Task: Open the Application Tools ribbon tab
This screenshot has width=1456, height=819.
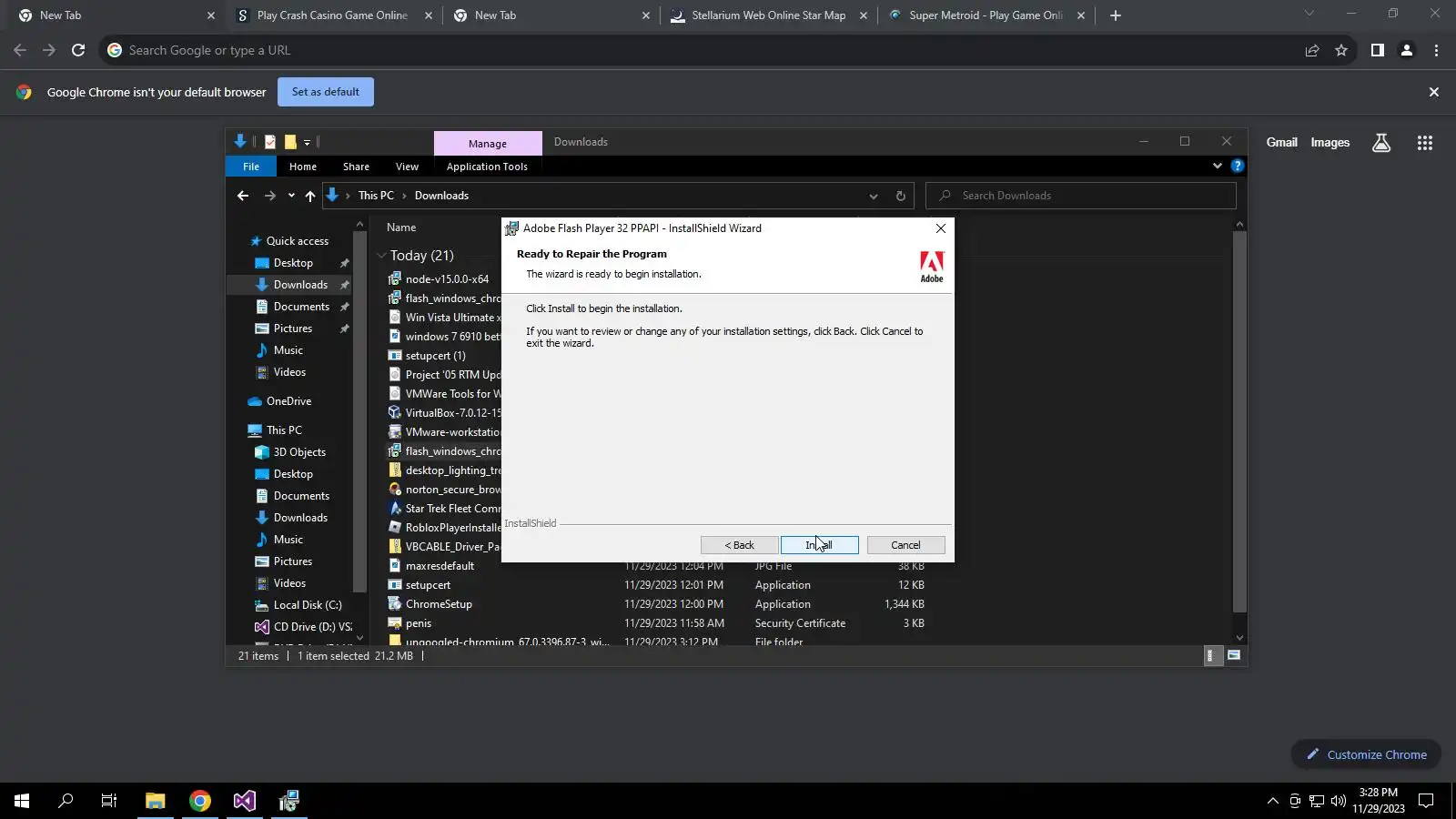Action: [x=487, y=167]
